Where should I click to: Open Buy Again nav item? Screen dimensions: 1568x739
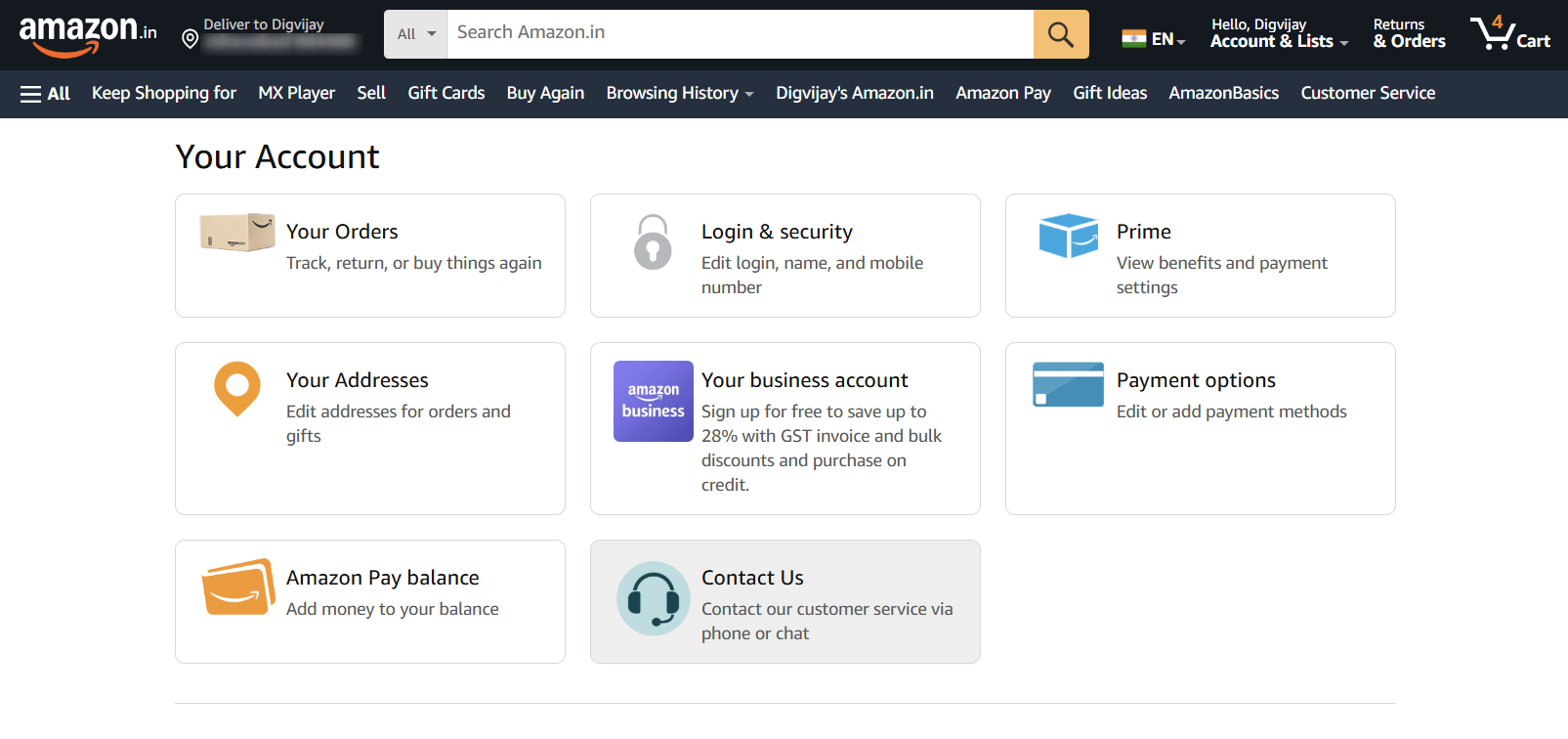pyautogui.click(x=545, y=94)
